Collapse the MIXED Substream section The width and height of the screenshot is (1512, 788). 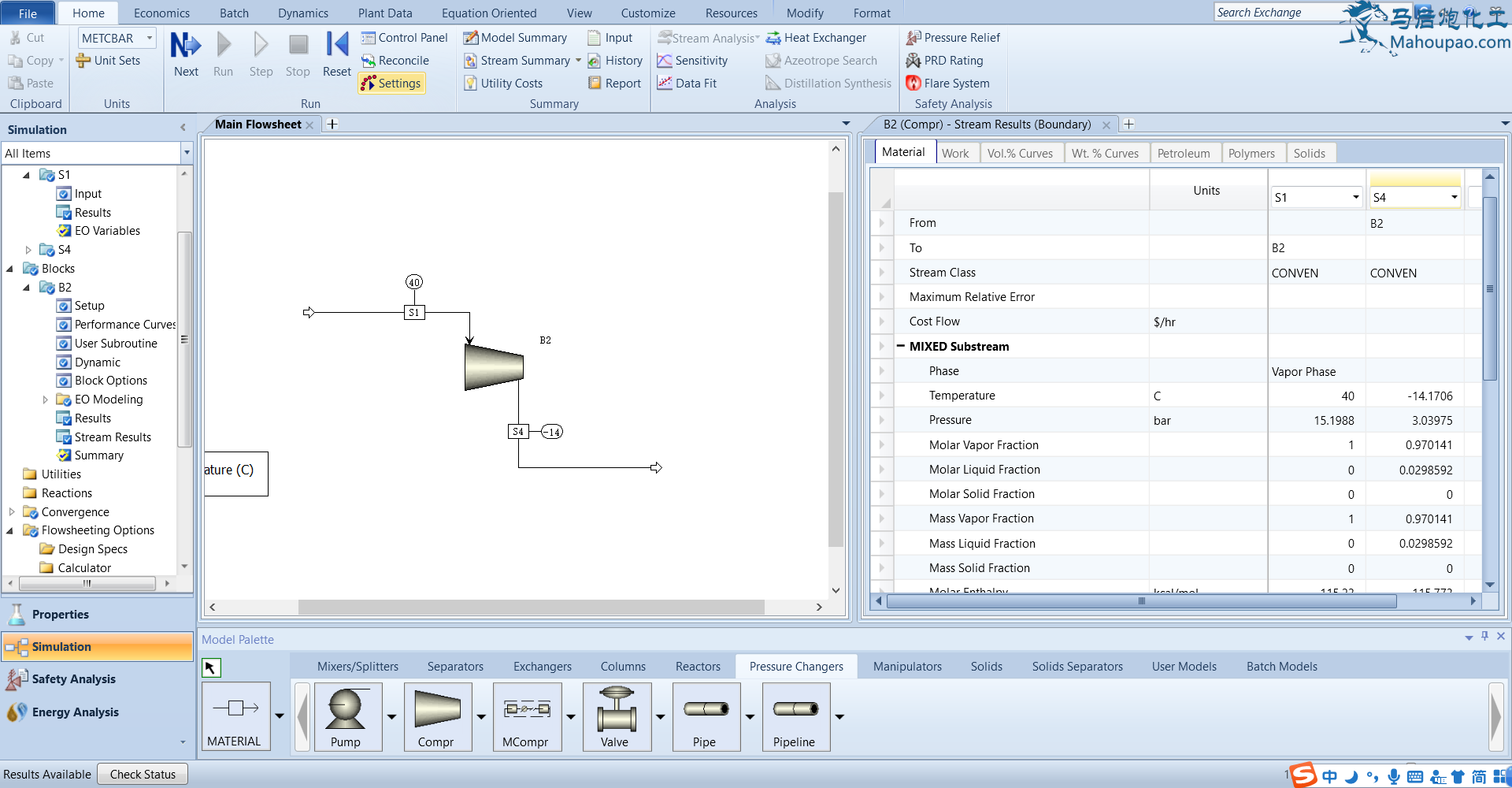point(901,346)
